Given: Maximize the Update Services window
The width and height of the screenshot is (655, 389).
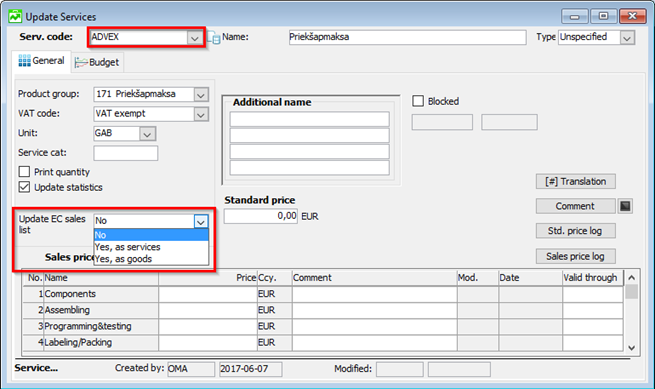Looking at the screenshot, I should [x=603, y=17].
